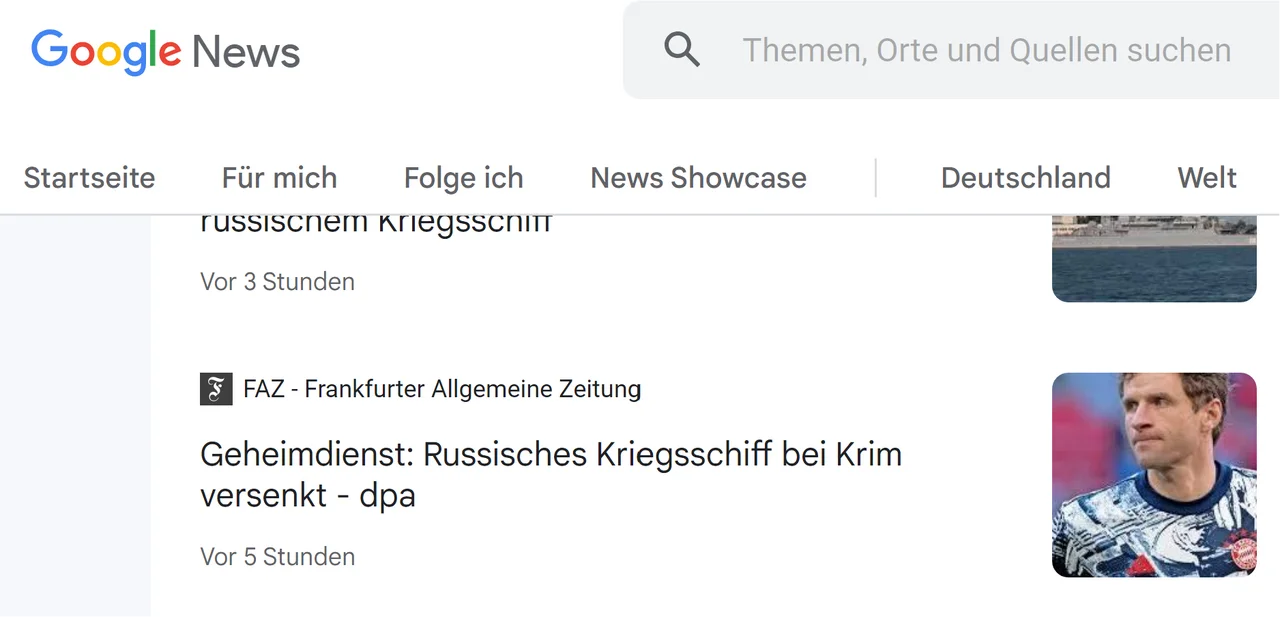
Task: Click the magnifying glass search icon
Action: [x=682, y=49]
